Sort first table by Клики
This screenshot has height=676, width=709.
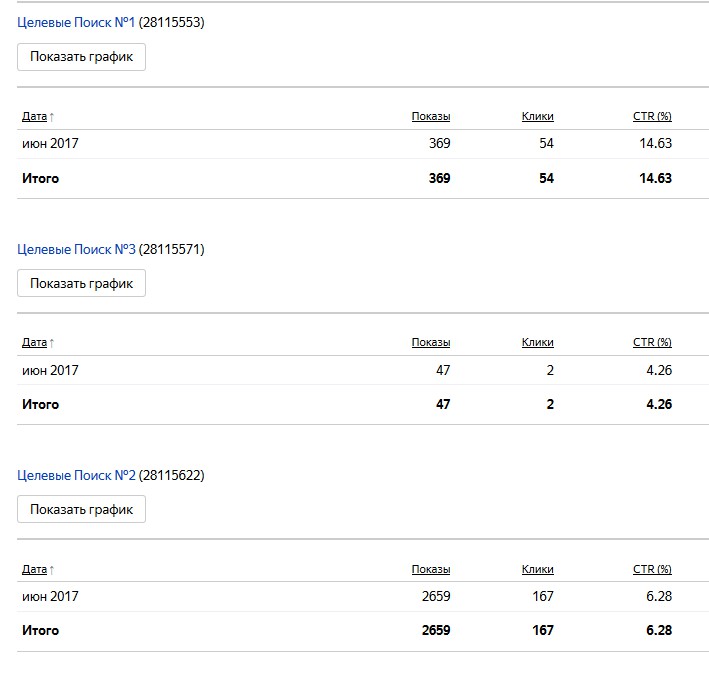pos(537,116)
